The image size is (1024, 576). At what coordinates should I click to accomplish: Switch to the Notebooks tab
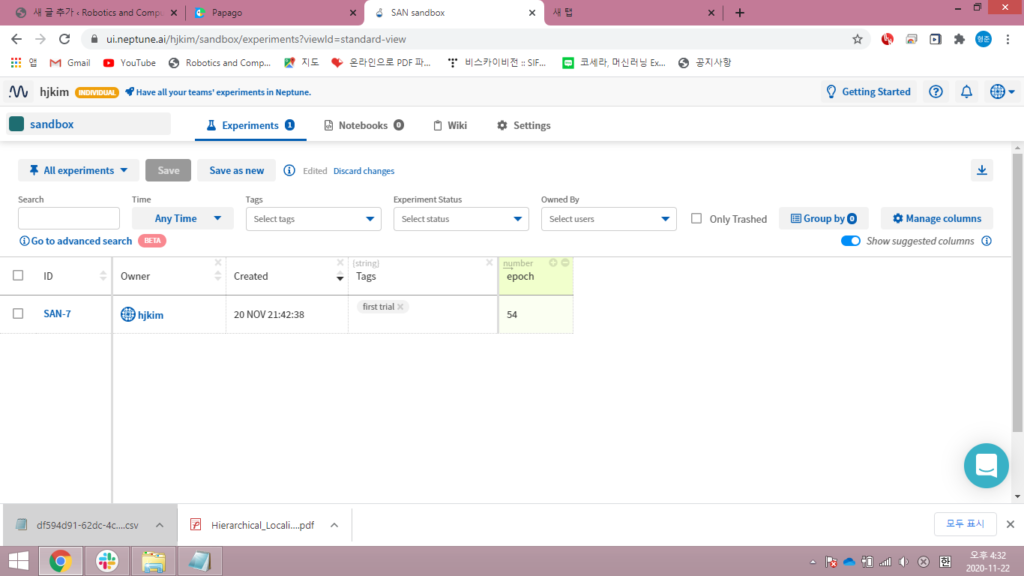tap(364, 125)
